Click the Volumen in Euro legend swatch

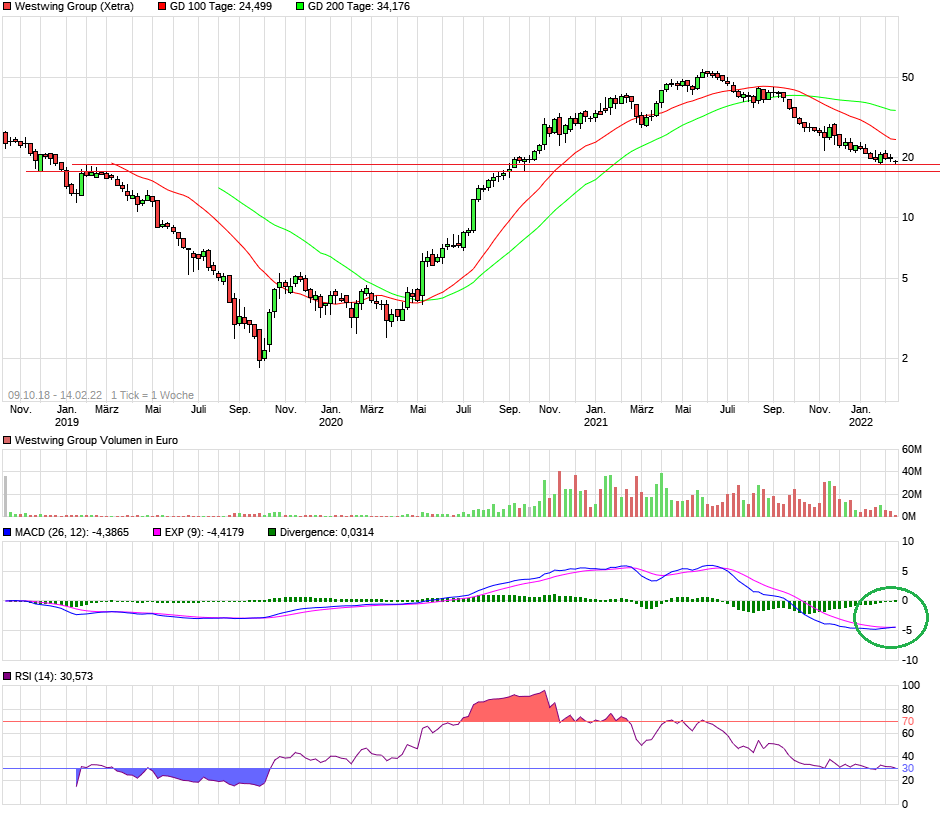(x=7, y=441)
